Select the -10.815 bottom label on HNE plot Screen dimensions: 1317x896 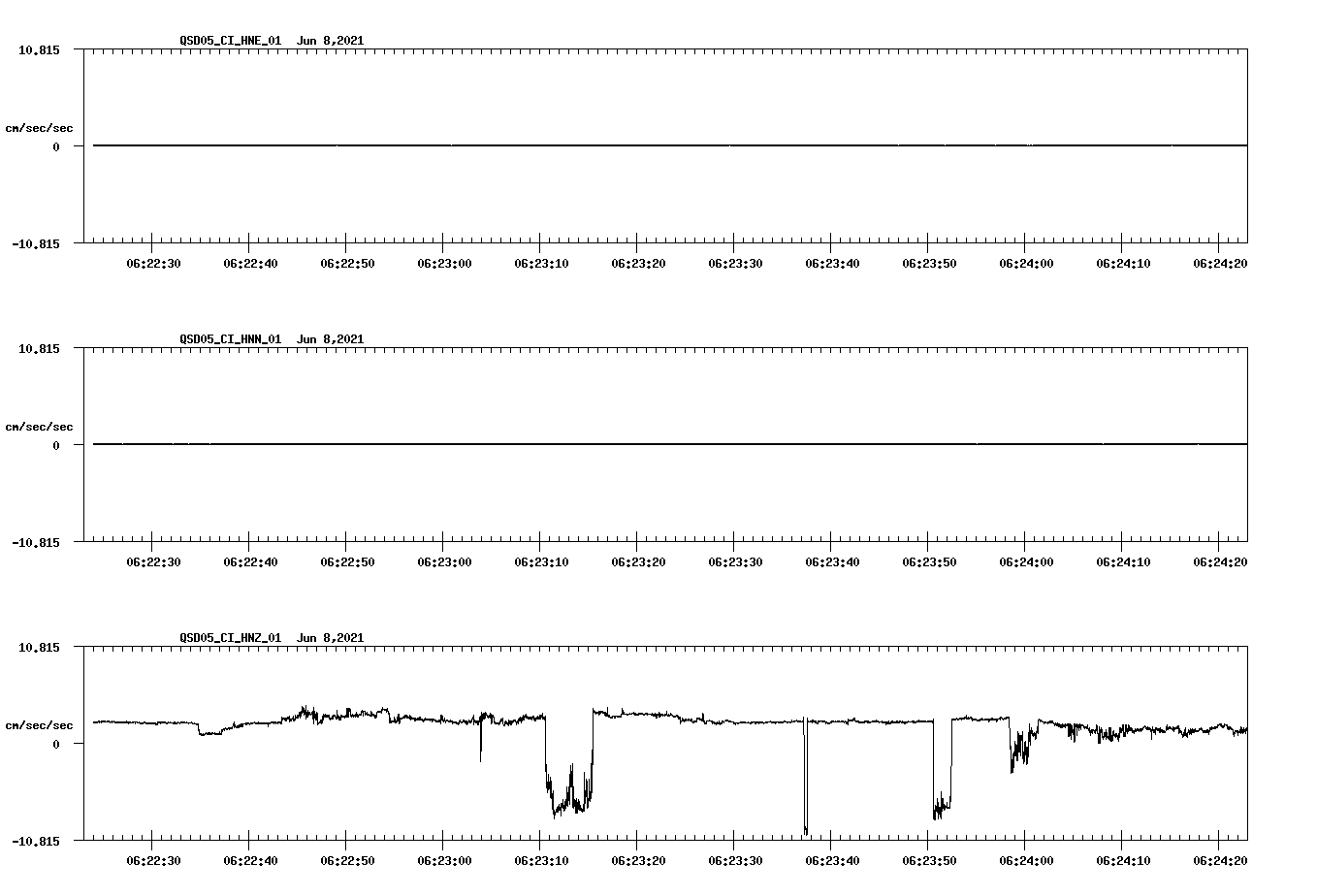[36, 244]
